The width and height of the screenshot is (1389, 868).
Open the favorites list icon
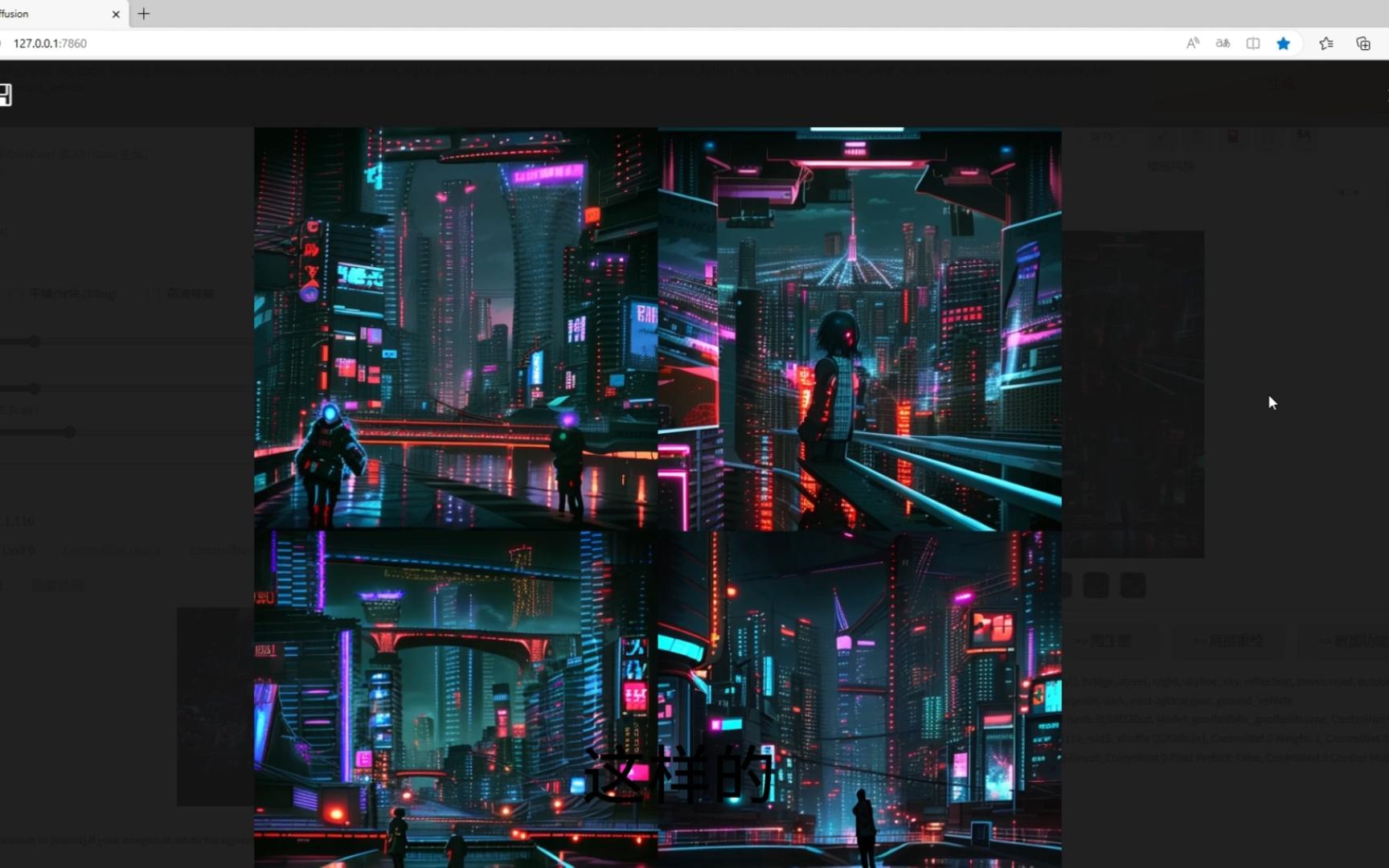[1326, 43]
